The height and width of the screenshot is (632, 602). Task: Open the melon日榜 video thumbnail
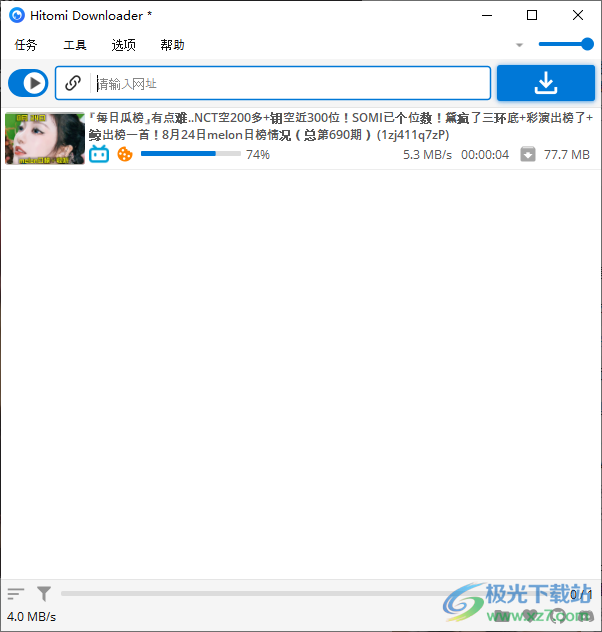click(x=45, y=139)
